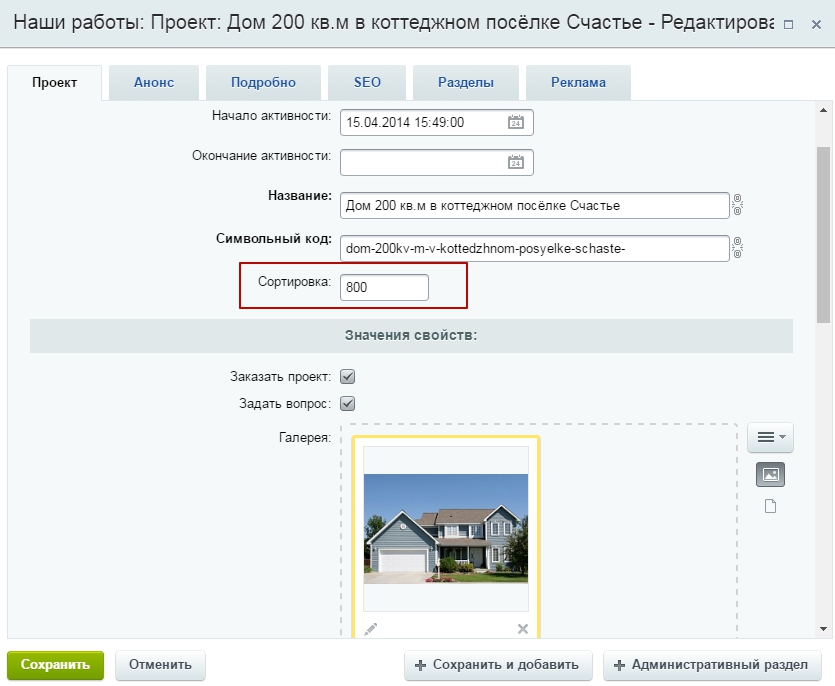Open the gallery hamburger menu dropdown
The image size is (835, 686).
(x=770, y=437)
